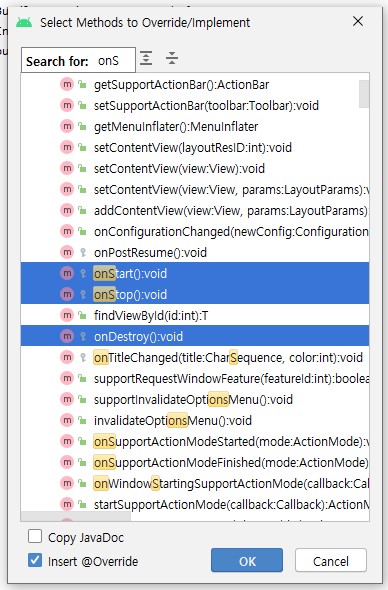Click method icon beside supportRequestWindowFeature
The image size is (388, 590).
pyautogui.click(x=67, y=378)
